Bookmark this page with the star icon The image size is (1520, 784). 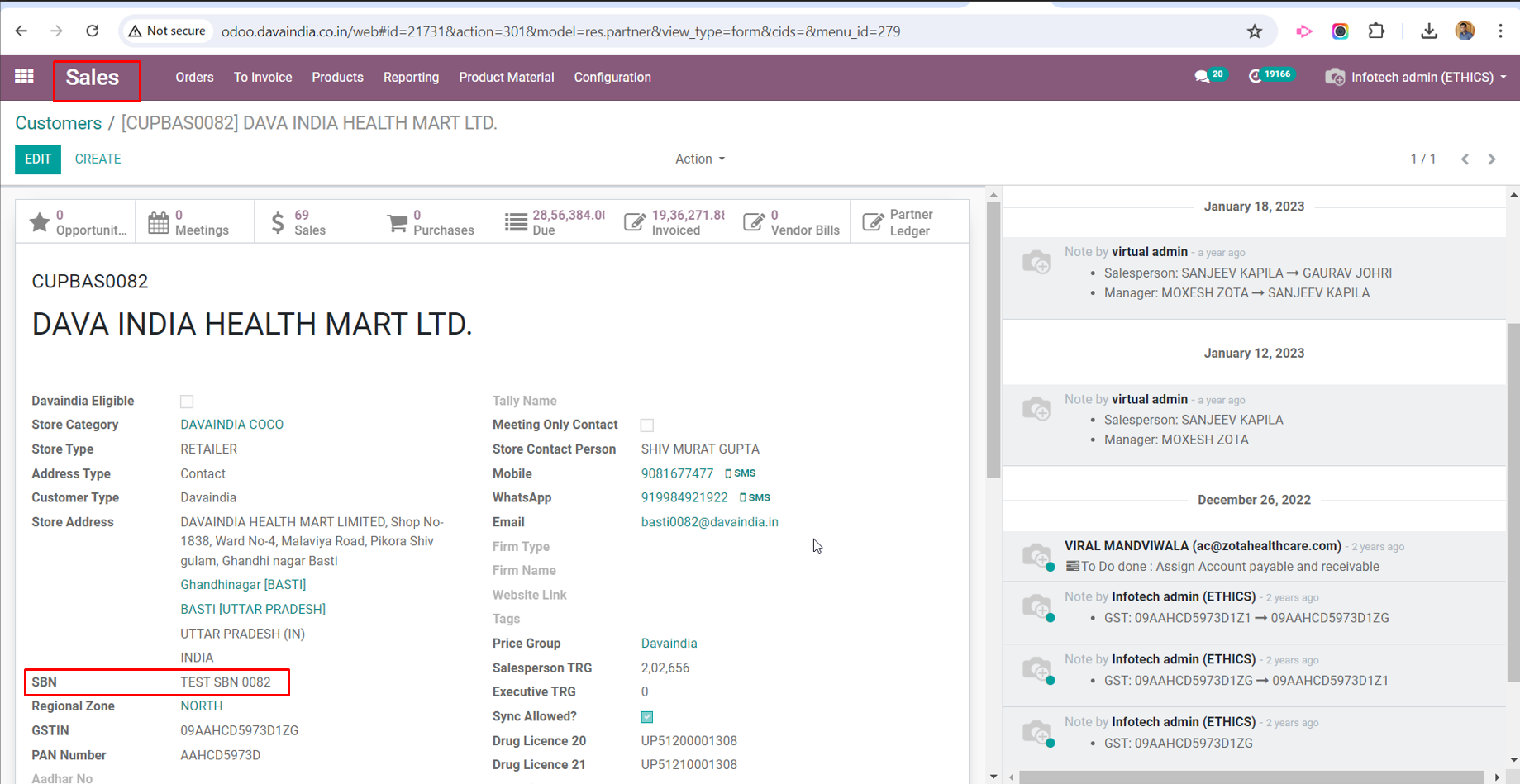(x=1255, y=31)
